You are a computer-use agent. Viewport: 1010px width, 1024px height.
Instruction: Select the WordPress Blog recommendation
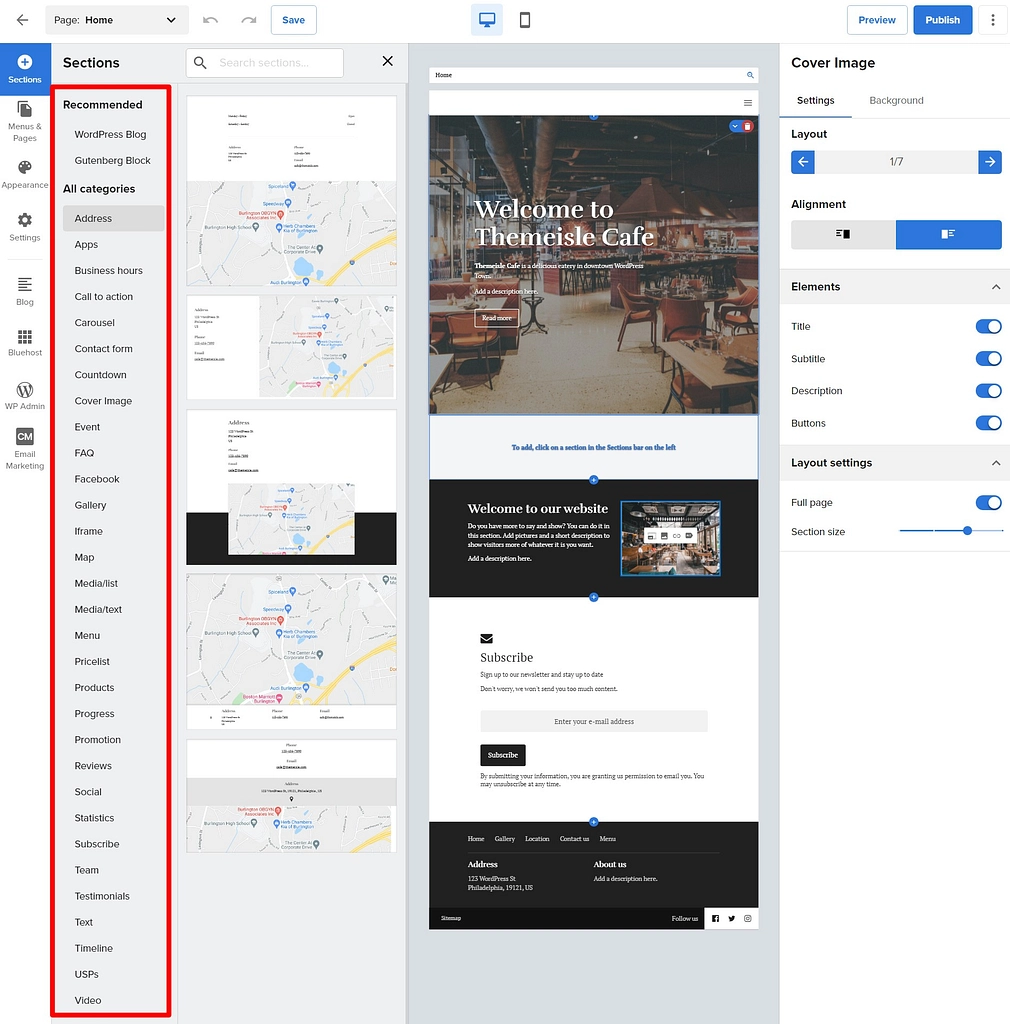(x=110, y=135)
